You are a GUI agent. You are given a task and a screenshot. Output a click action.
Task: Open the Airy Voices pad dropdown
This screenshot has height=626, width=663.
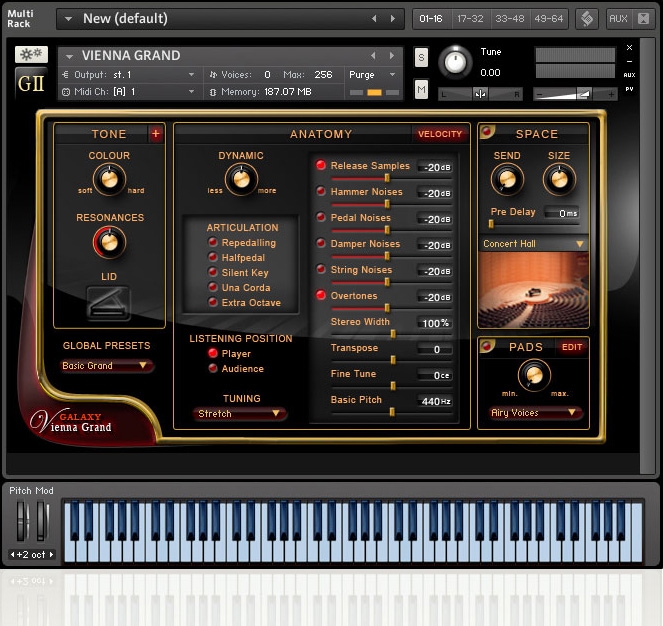(x=537, y=412)
